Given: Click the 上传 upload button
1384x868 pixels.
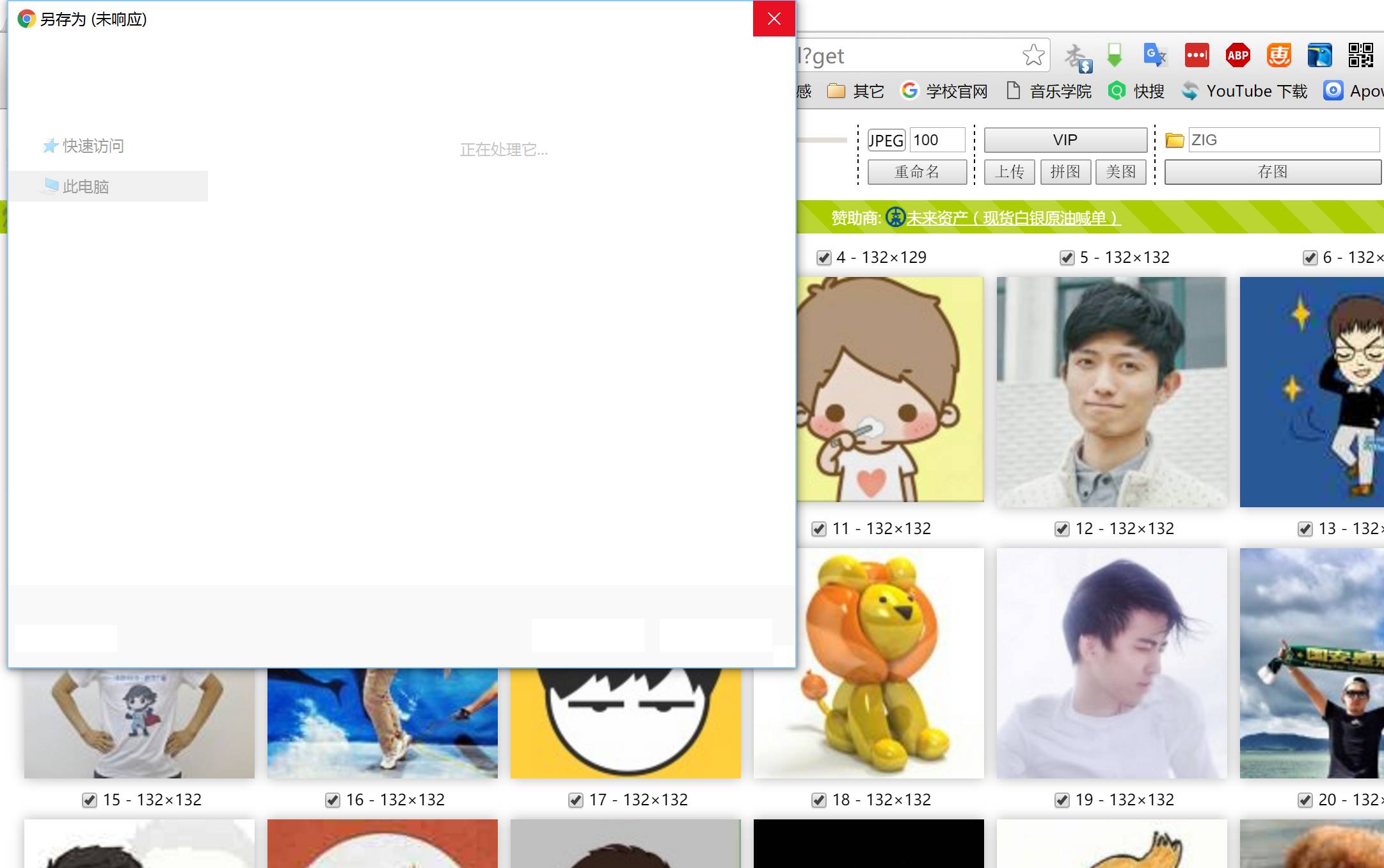Looking at the screenshot, I should tap(1009, 171).
